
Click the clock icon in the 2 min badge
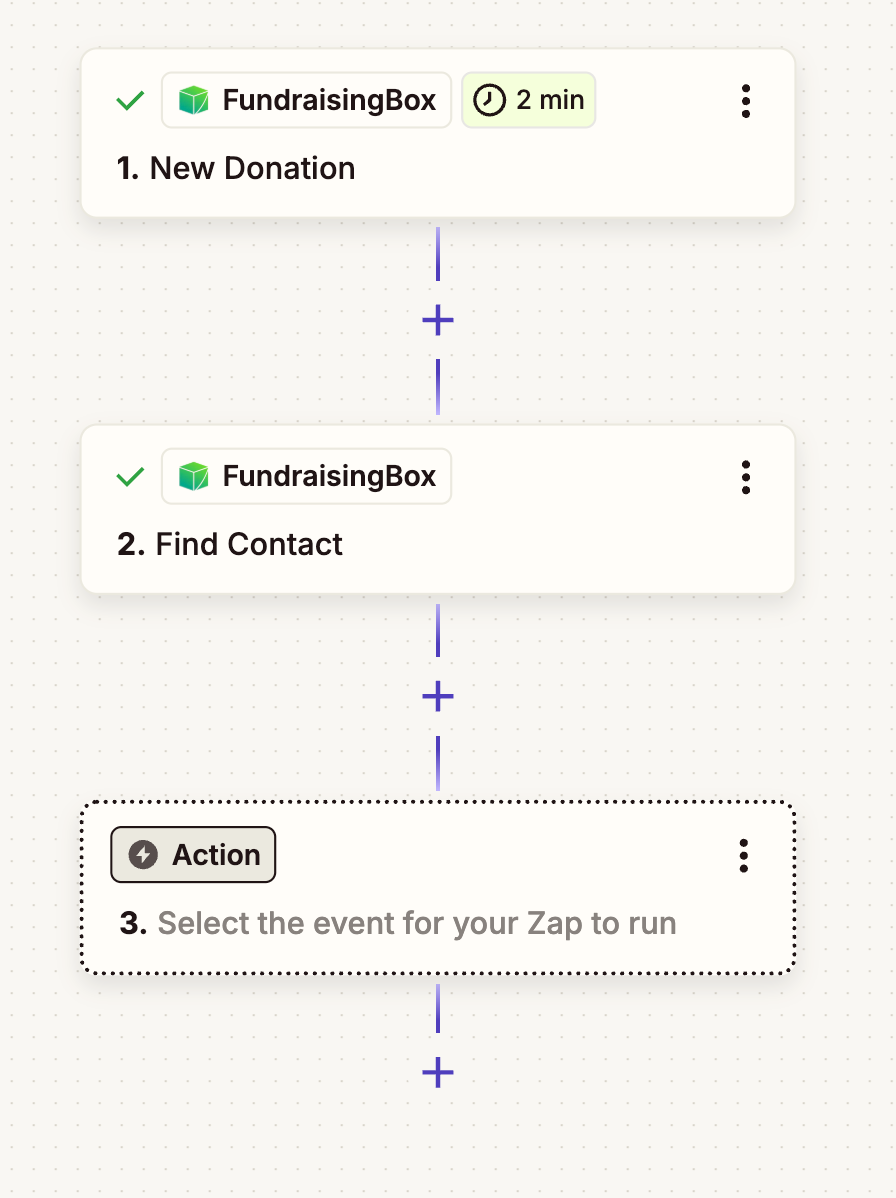pos(489,100)
